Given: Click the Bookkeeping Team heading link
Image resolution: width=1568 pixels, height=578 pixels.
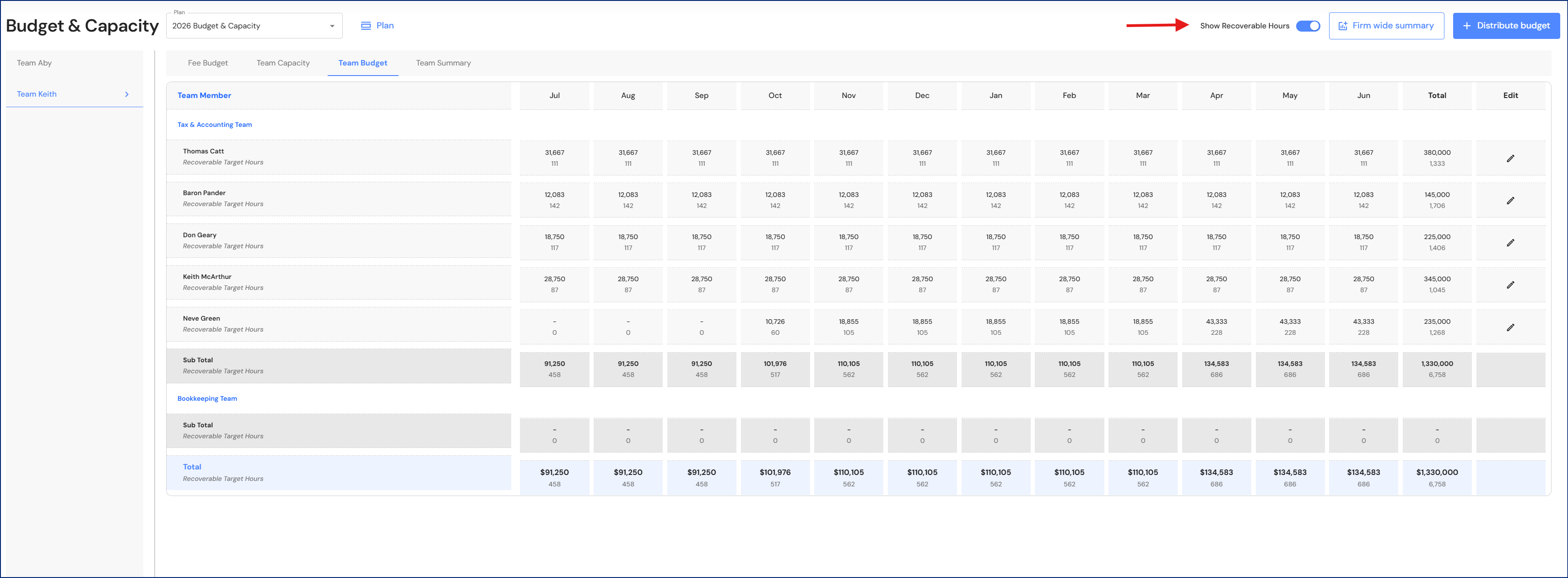Looking at the screenshot, I should point(207,398).
